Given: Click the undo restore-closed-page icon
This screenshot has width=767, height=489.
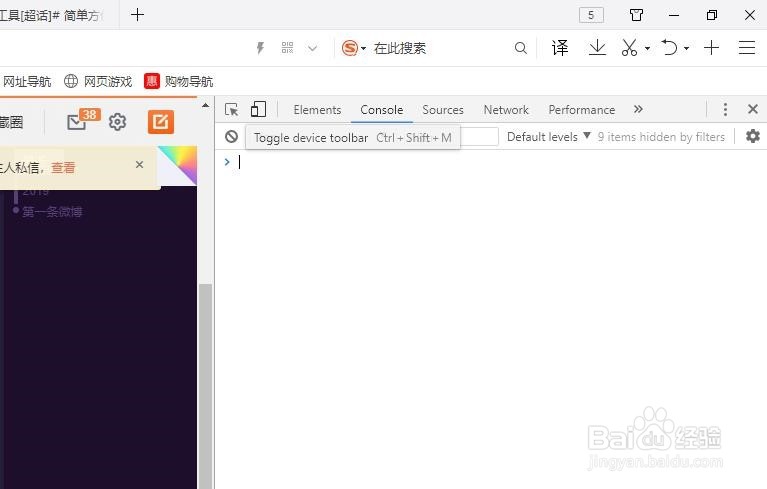Looking at the screenshot, I should (x=670, y=48).
